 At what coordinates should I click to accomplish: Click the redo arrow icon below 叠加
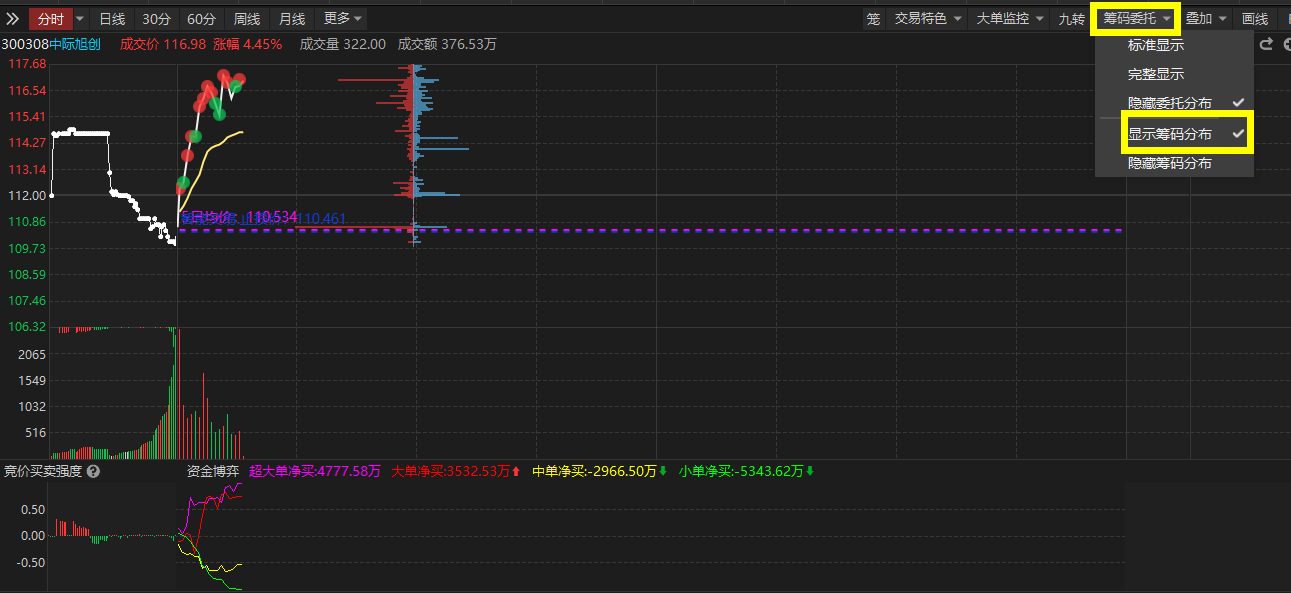[1266, 44]
